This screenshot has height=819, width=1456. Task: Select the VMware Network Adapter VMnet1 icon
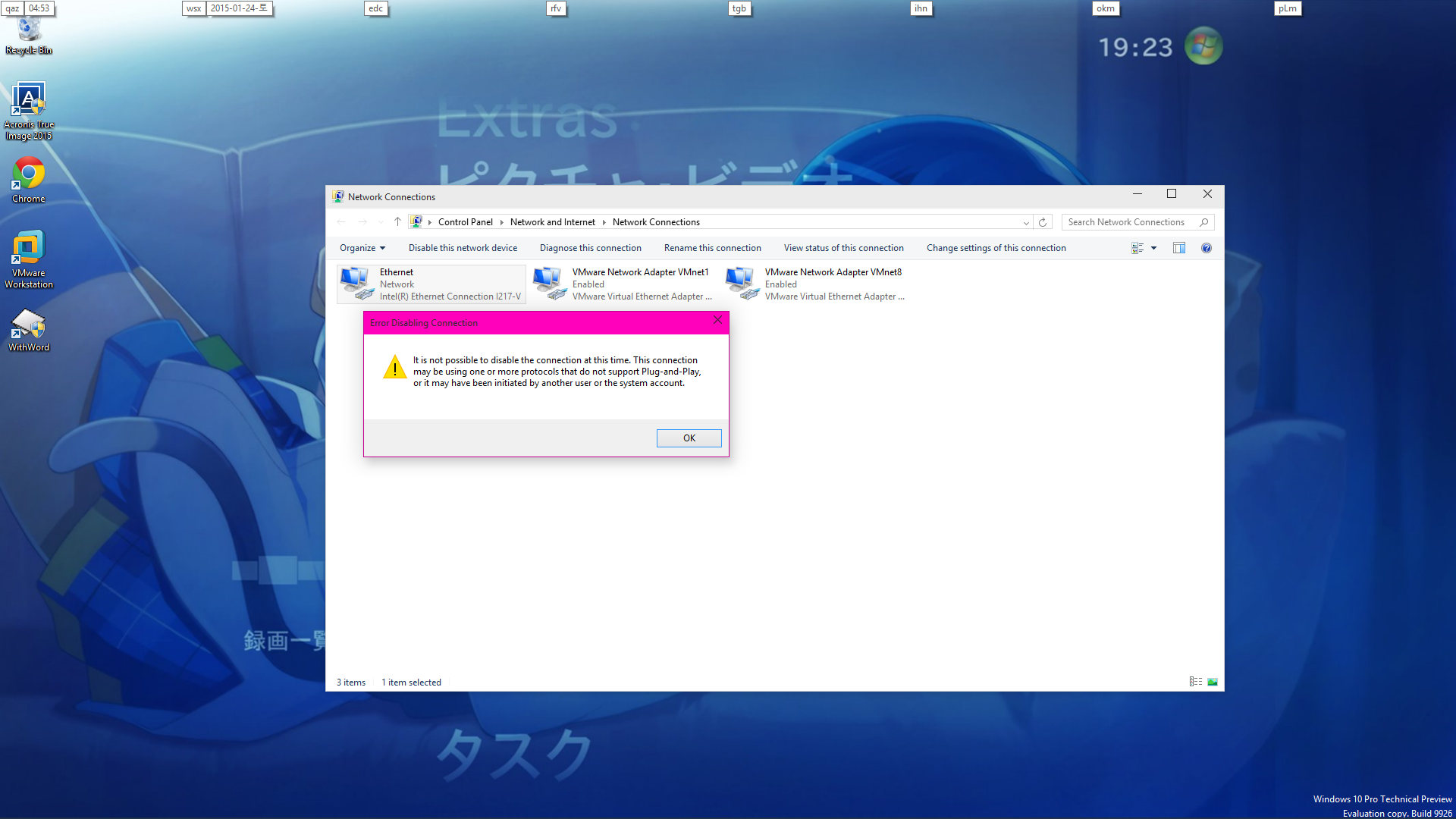coord(550,284)
